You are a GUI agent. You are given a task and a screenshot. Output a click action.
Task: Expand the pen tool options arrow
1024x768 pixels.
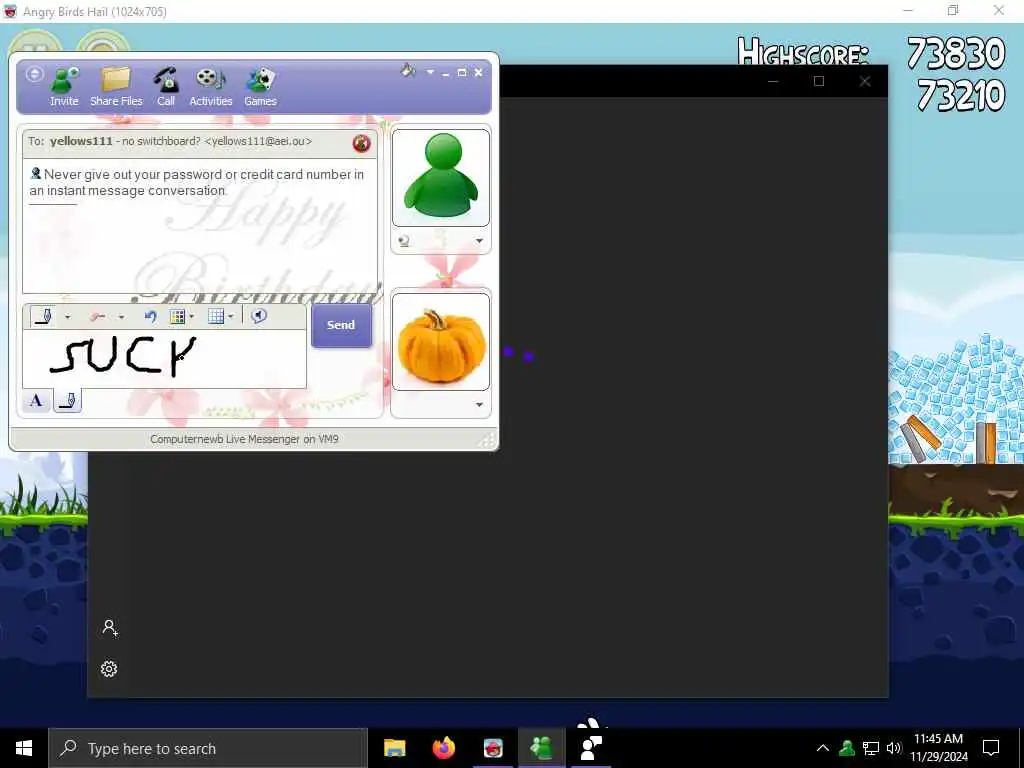point(67,317)
